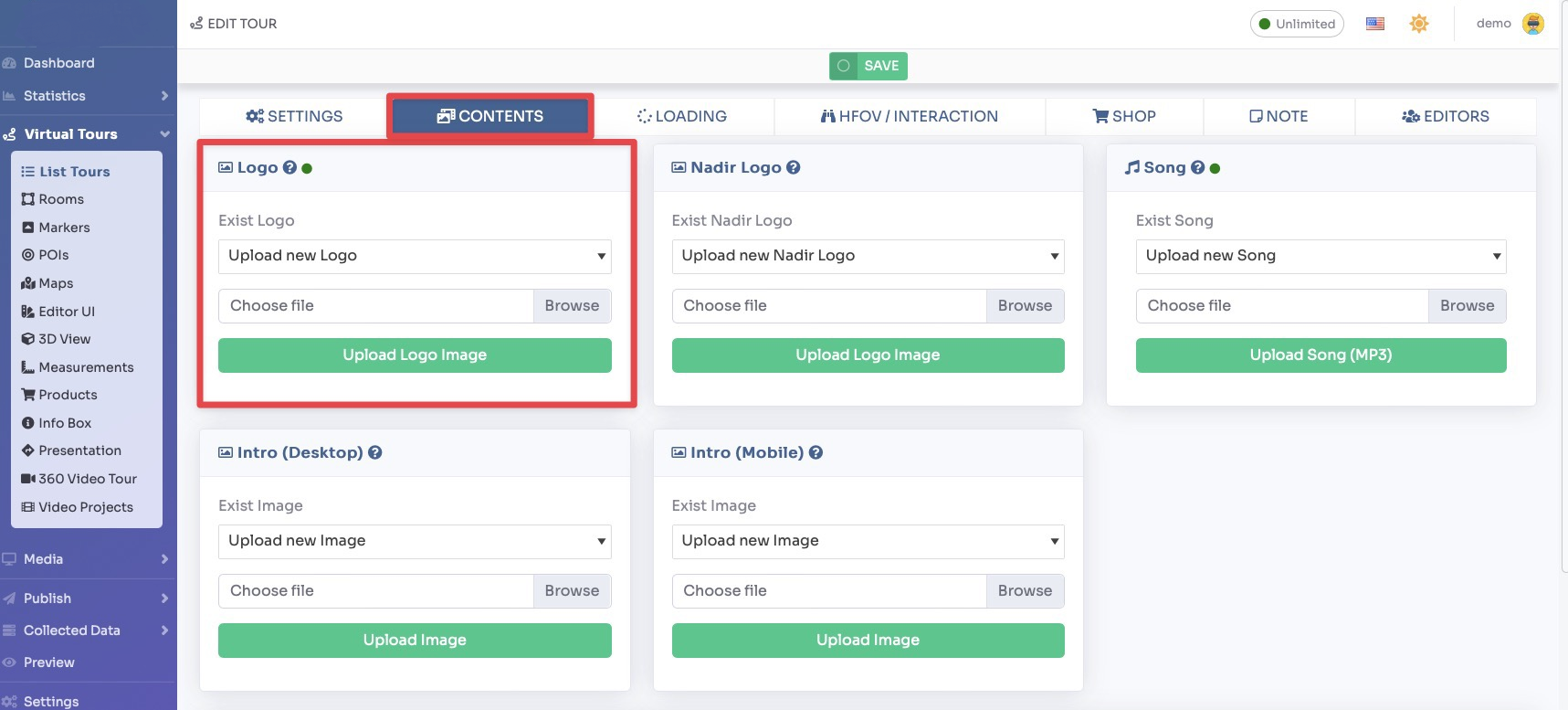Click the Song Choose file field
Image resolution: width=1568 pixels, height=710 pixels.
click(1281, 306)
